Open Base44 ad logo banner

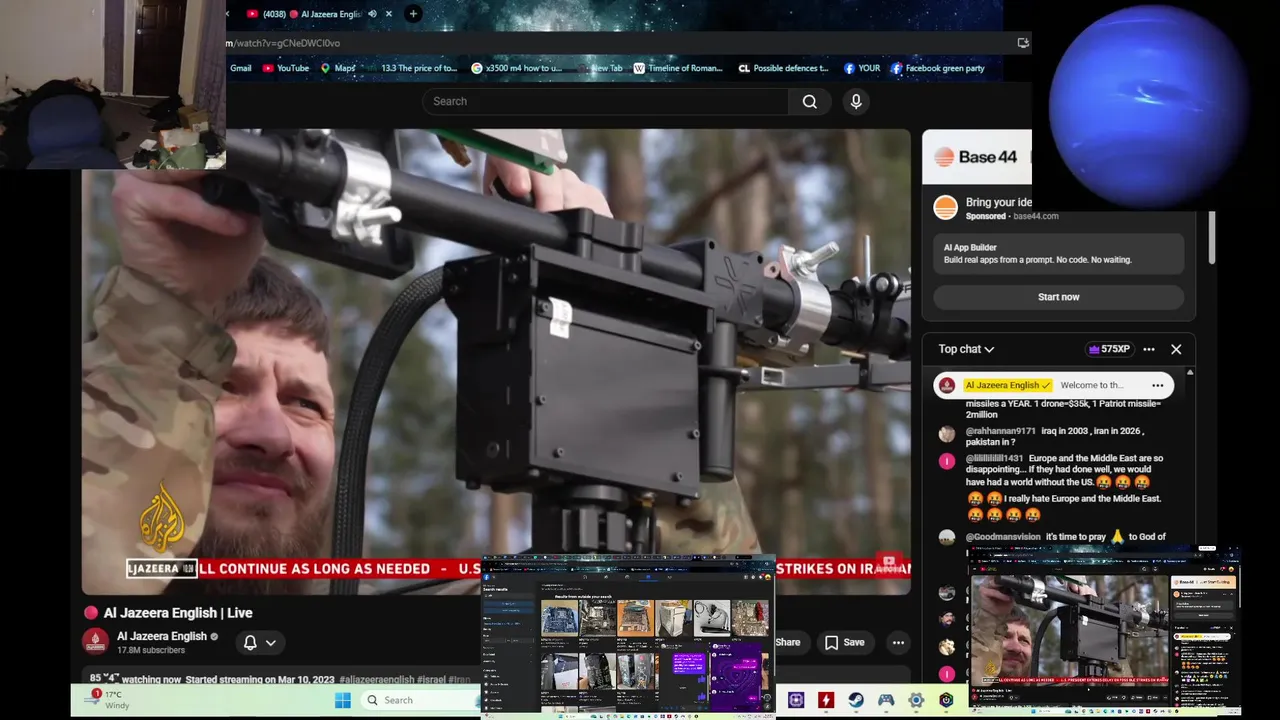[x=977, y=157]
